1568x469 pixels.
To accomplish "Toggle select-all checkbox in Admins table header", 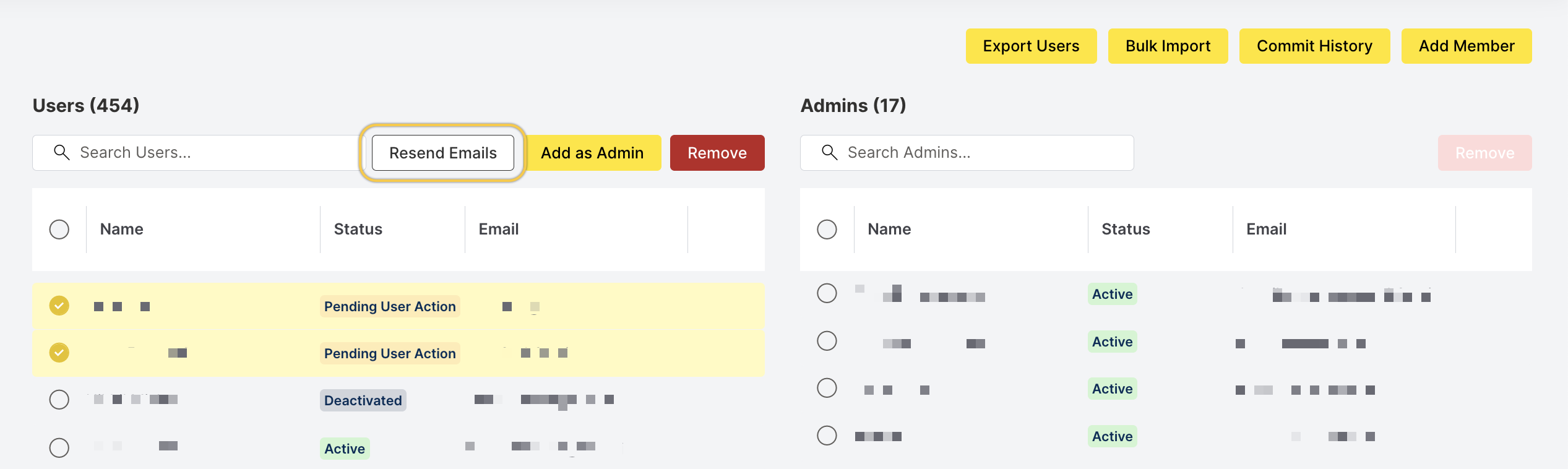I will point(827,230).
